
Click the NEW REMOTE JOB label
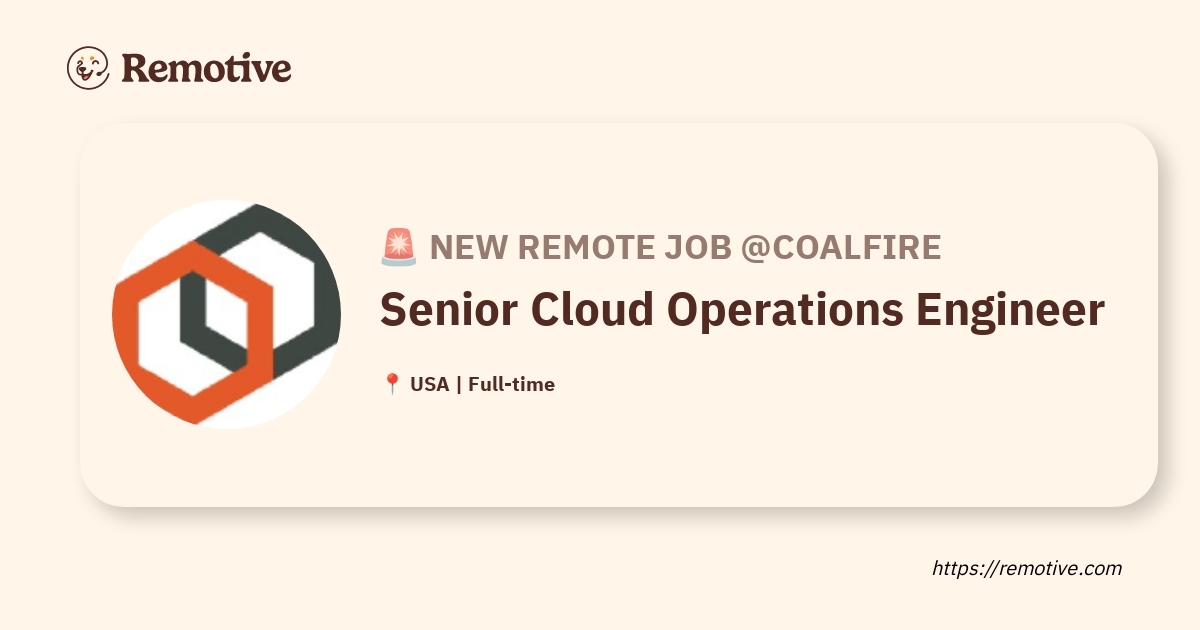click(x=580, y=247)
